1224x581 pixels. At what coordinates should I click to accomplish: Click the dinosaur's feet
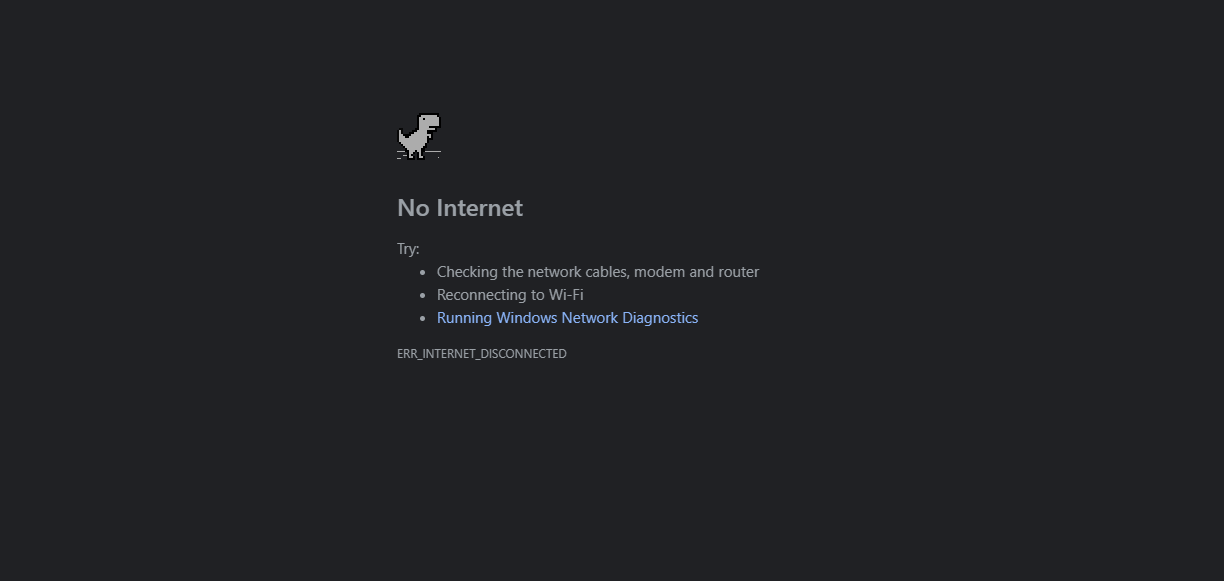[x=417, y=154]
